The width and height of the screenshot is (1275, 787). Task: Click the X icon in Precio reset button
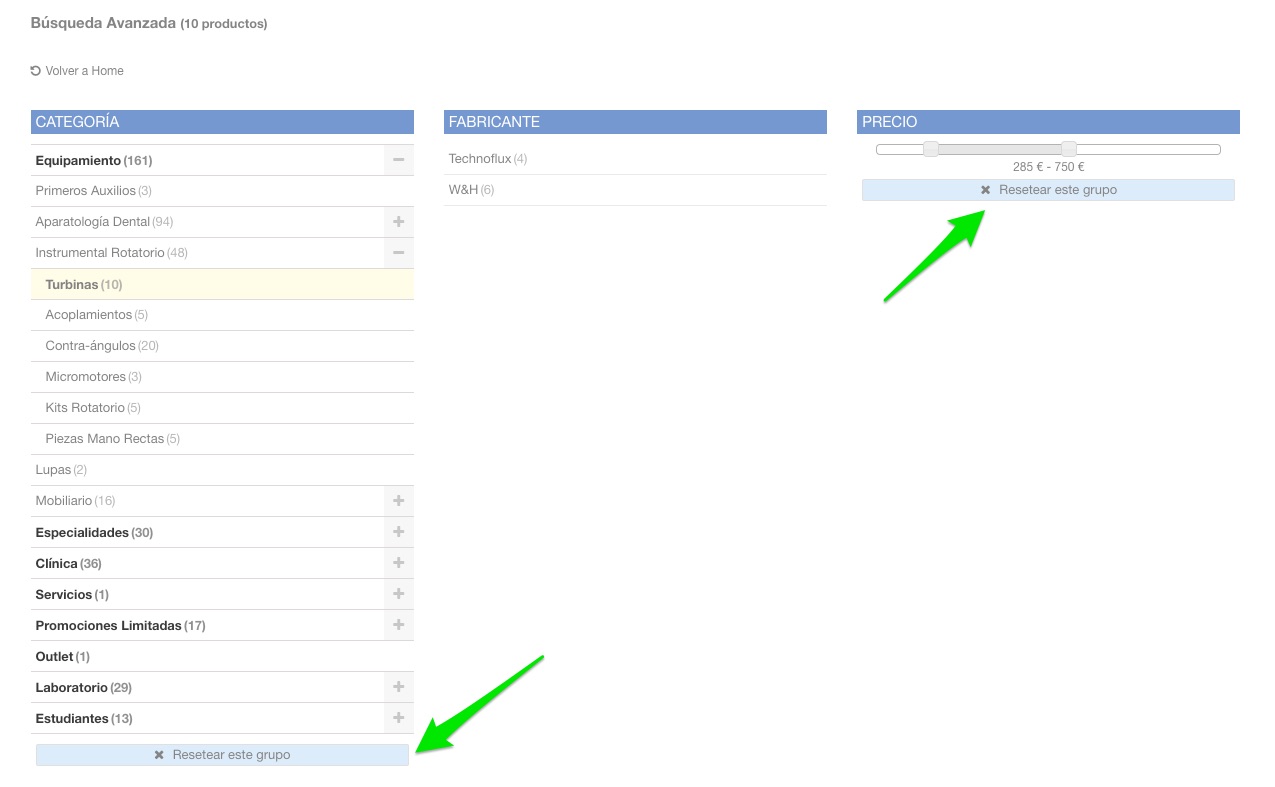(x=985, y=190)
